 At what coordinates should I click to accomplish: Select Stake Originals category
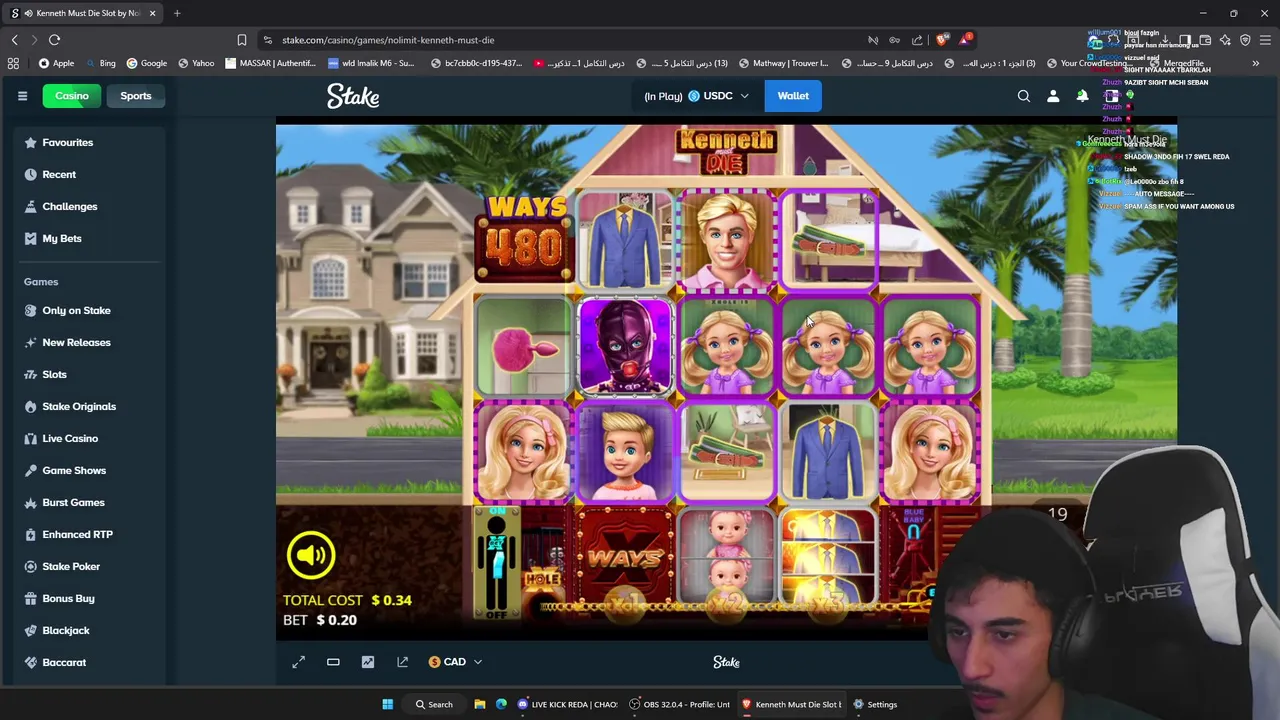coord(88,406)
